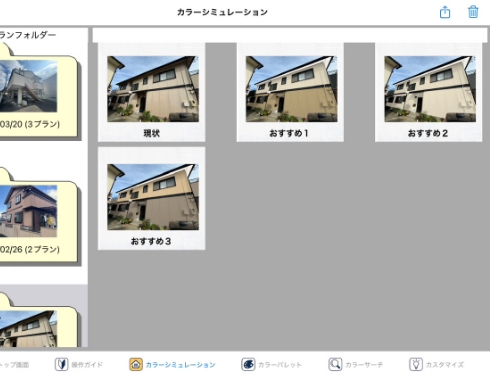Select the おすすめ1 plan thumbnail
The image size is (490, 380).
pos(290,92)
